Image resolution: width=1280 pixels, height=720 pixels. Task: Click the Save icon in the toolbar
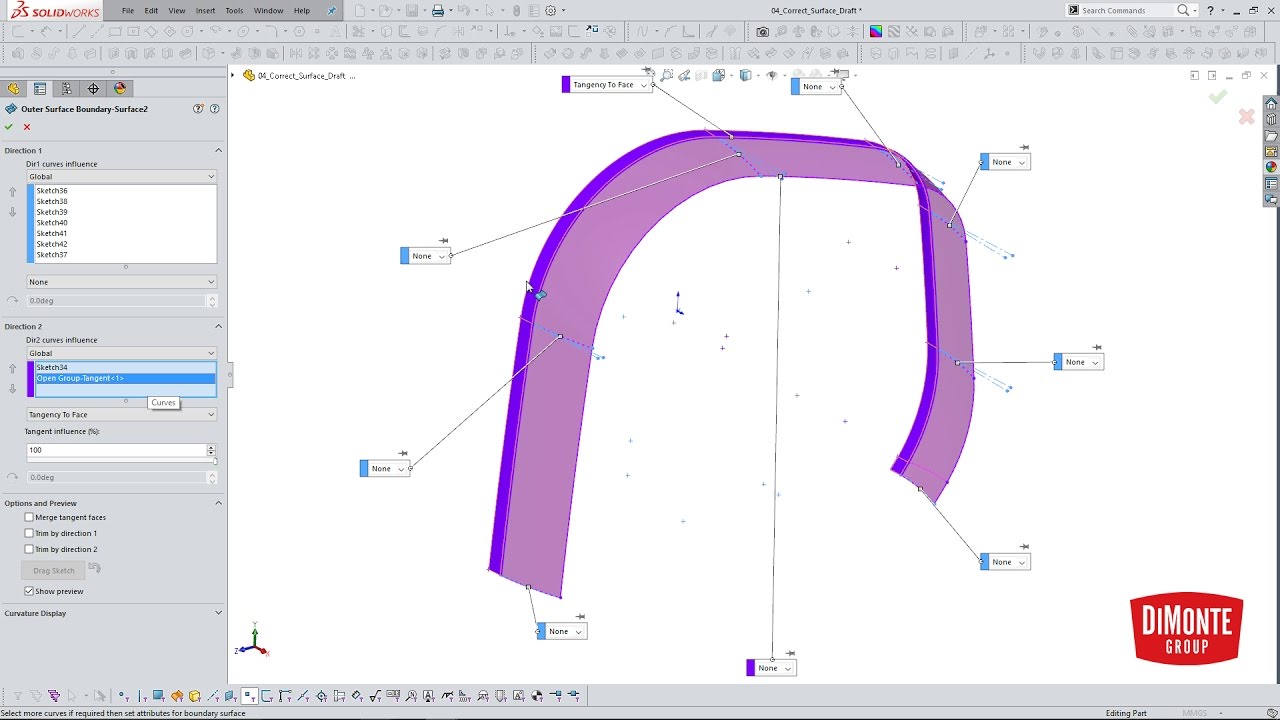410,11
